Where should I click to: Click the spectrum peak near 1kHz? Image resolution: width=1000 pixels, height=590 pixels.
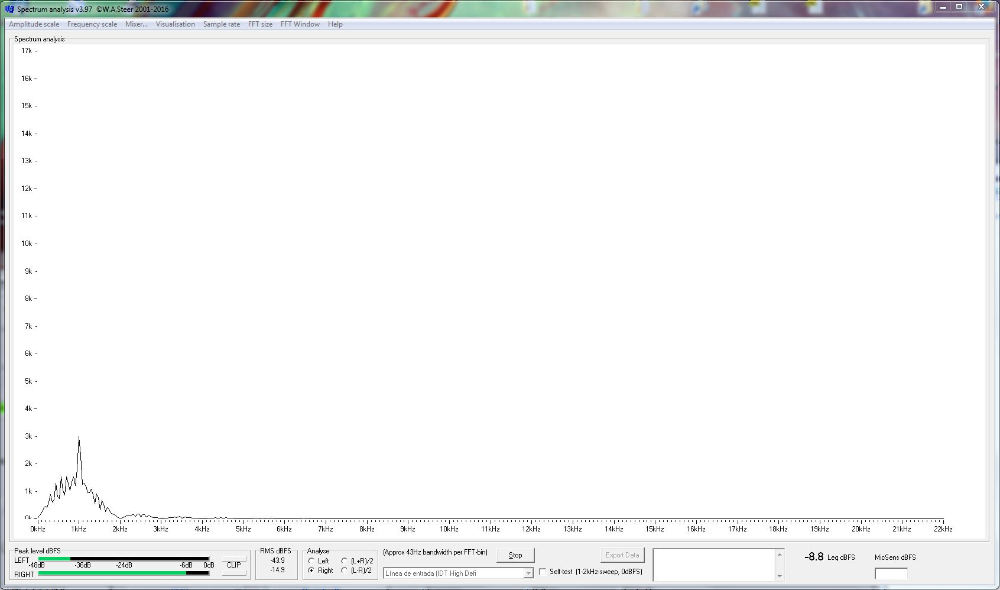(x=79, y=439)
